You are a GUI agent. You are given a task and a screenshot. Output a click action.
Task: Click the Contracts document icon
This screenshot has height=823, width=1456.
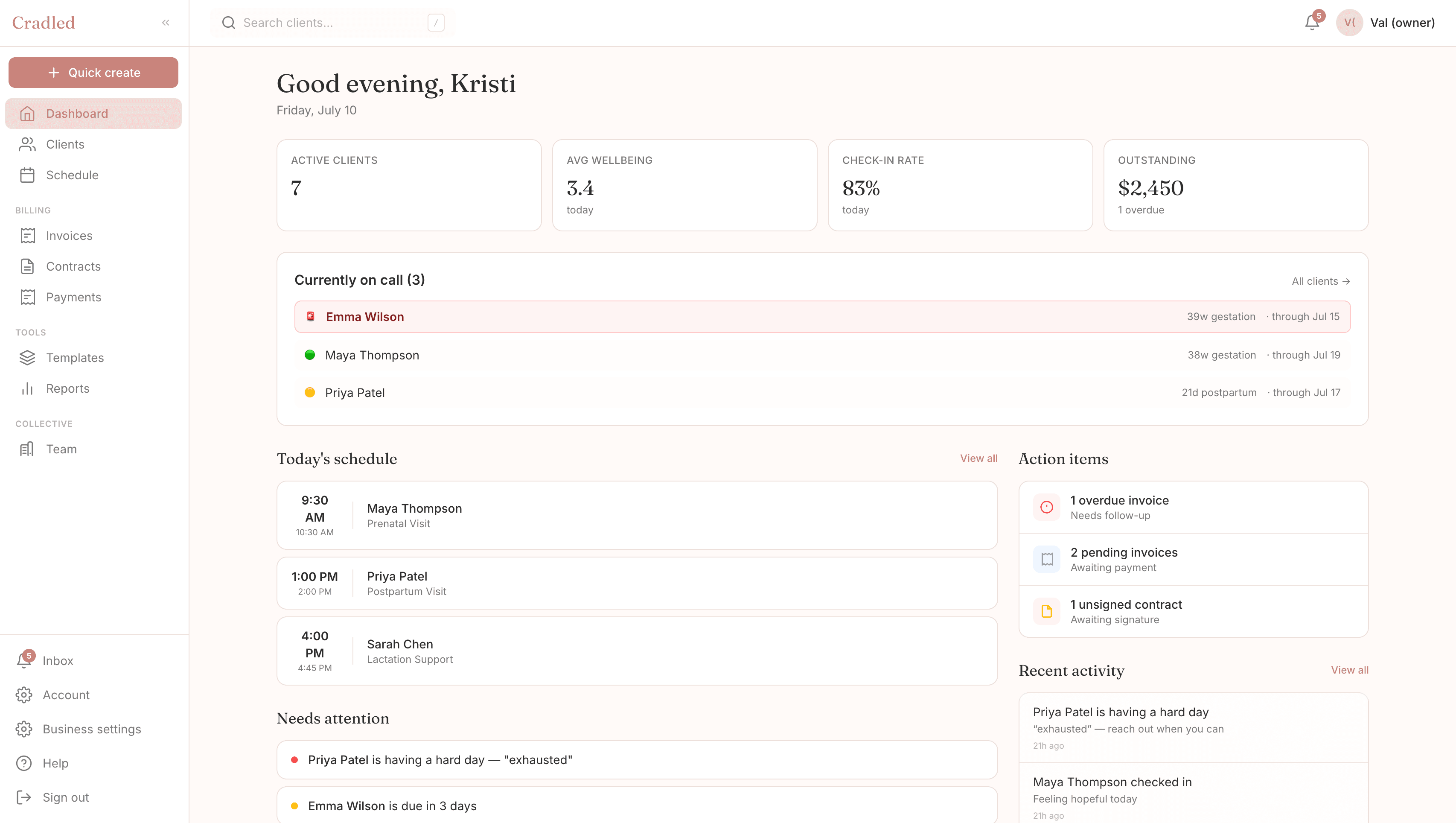click(27, 266)
